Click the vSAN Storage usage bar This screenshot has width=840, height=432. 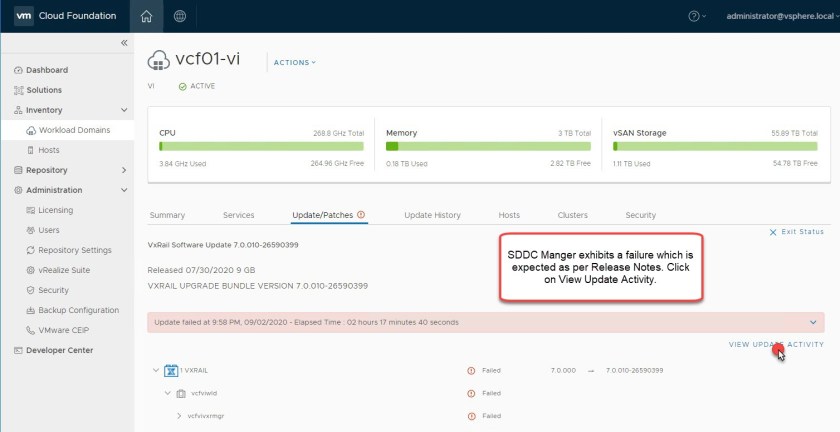[715, 146]
